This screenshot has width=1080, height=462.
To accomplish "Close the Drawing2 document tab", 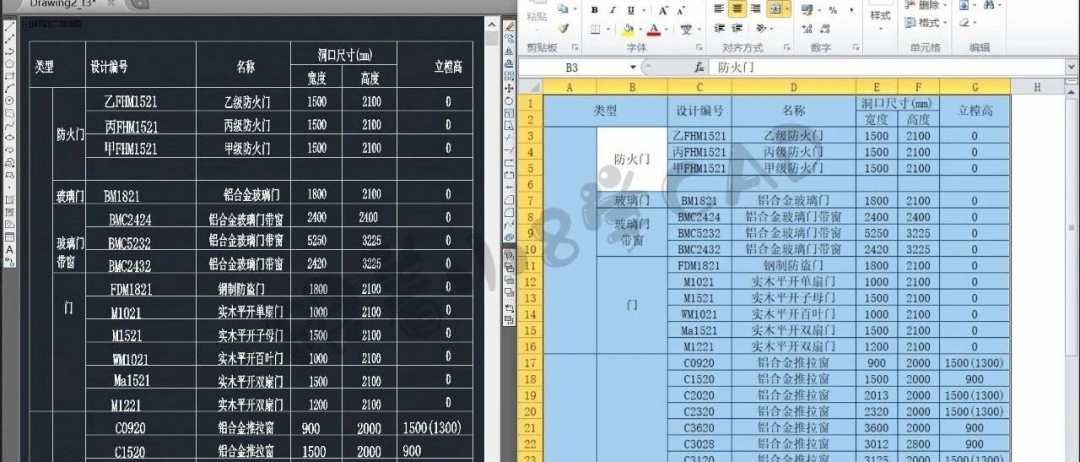I will [x=112, y=3].
